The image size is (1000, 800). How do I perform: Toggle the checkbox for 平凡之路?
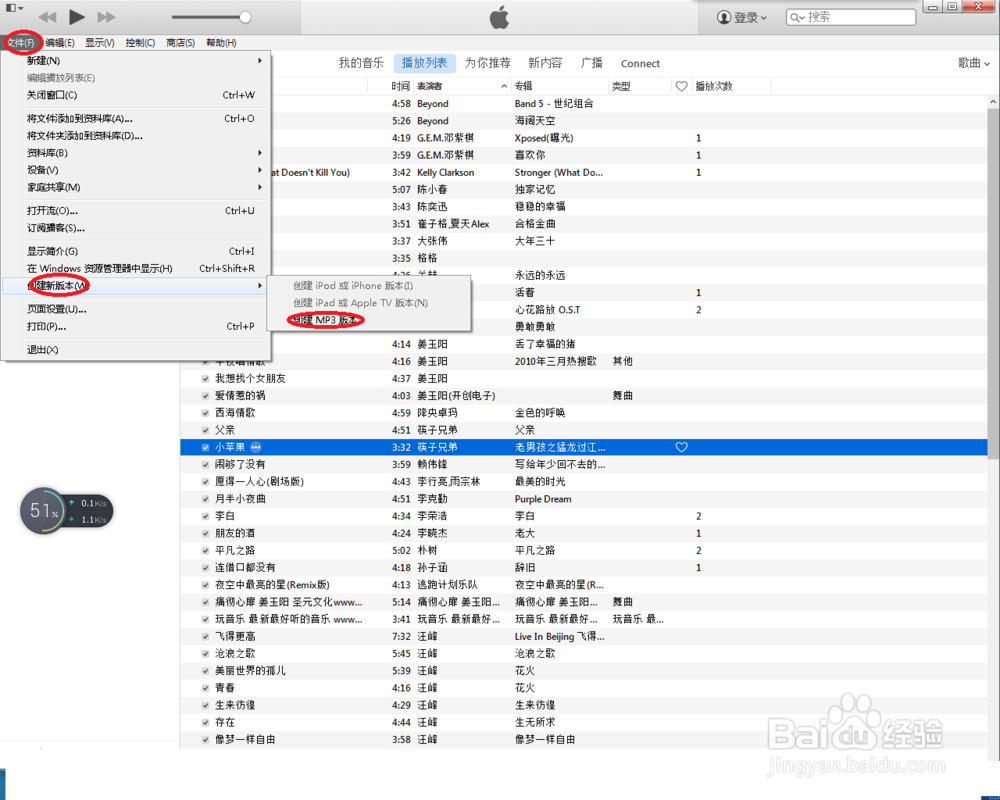coord(205,550)
